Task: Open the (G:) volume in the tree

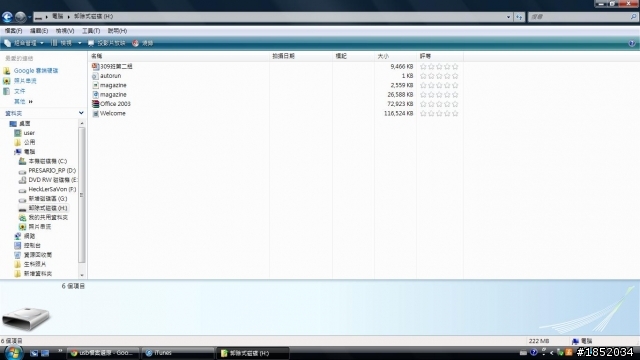Action: (43, 198)
